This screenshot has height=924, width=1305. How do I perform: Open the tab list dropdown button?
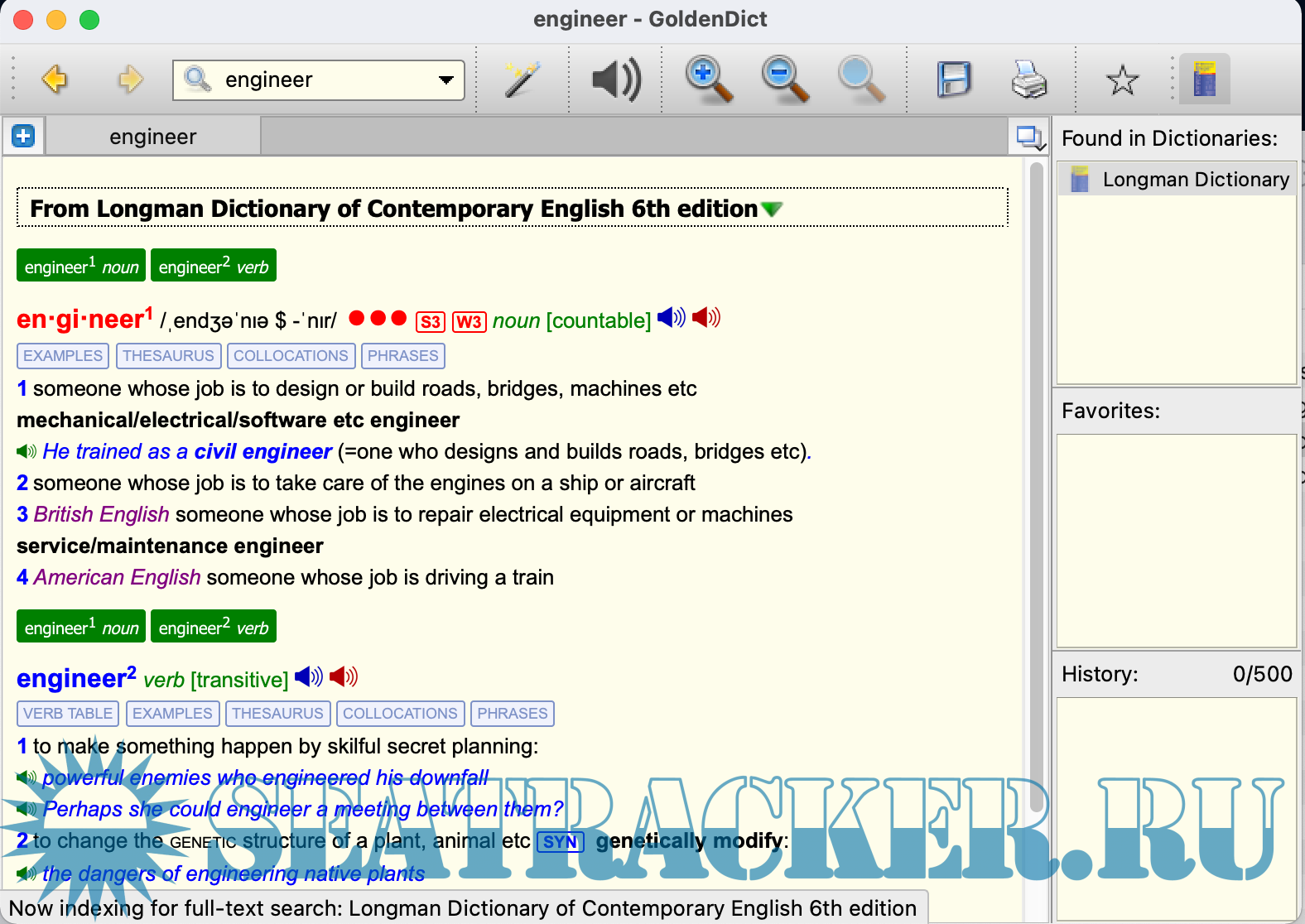click(x=1030, y=137)
